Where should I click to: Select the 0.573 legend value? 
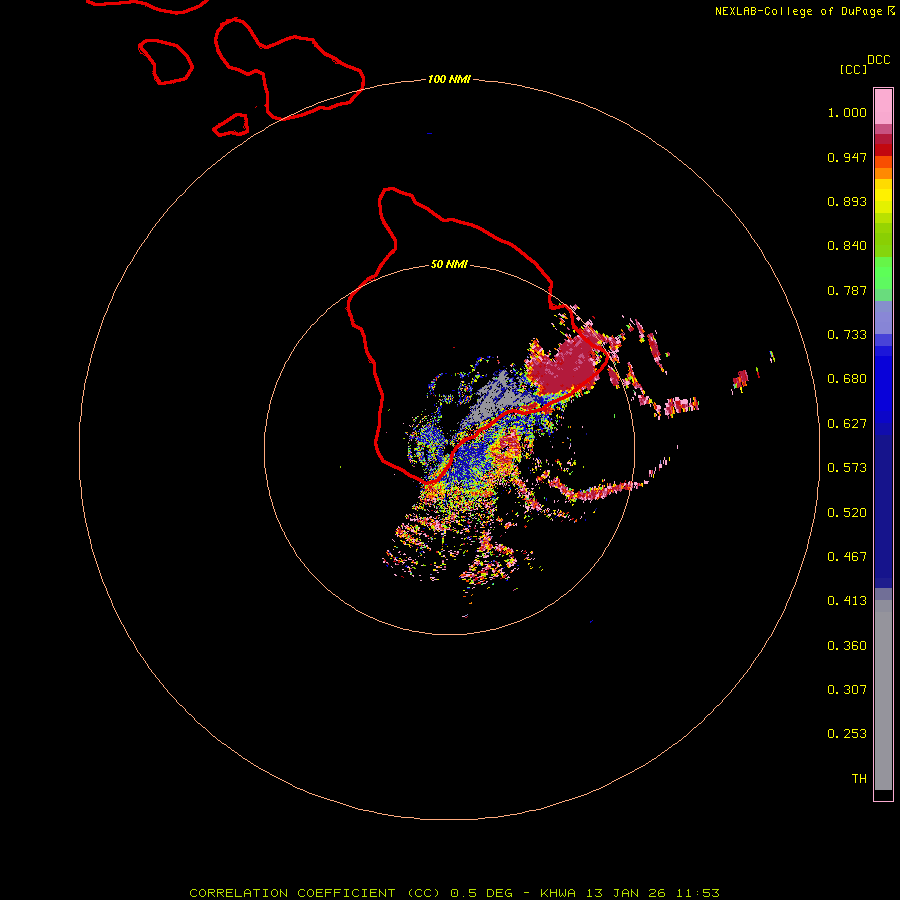point(847,468)
